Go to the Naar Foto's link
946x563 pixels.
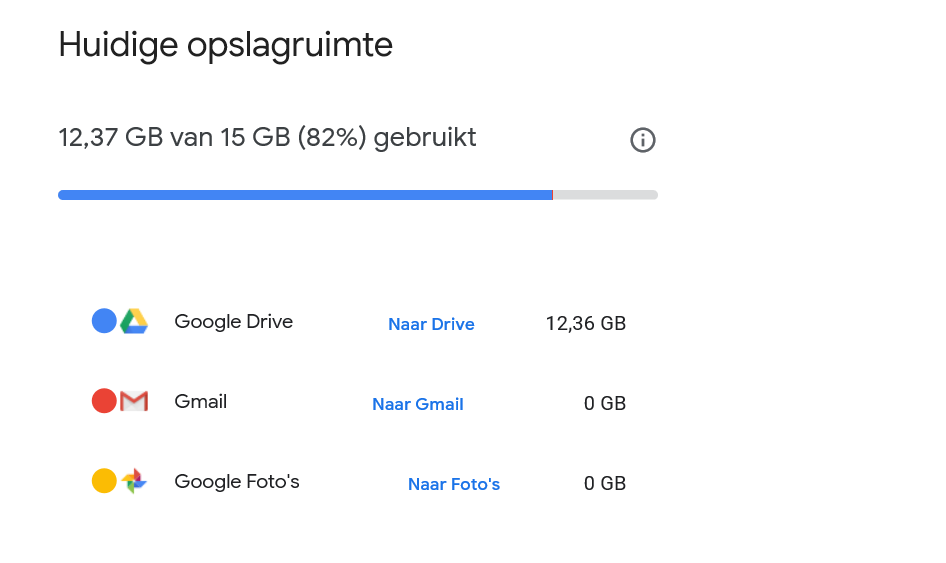click(454, 484)
